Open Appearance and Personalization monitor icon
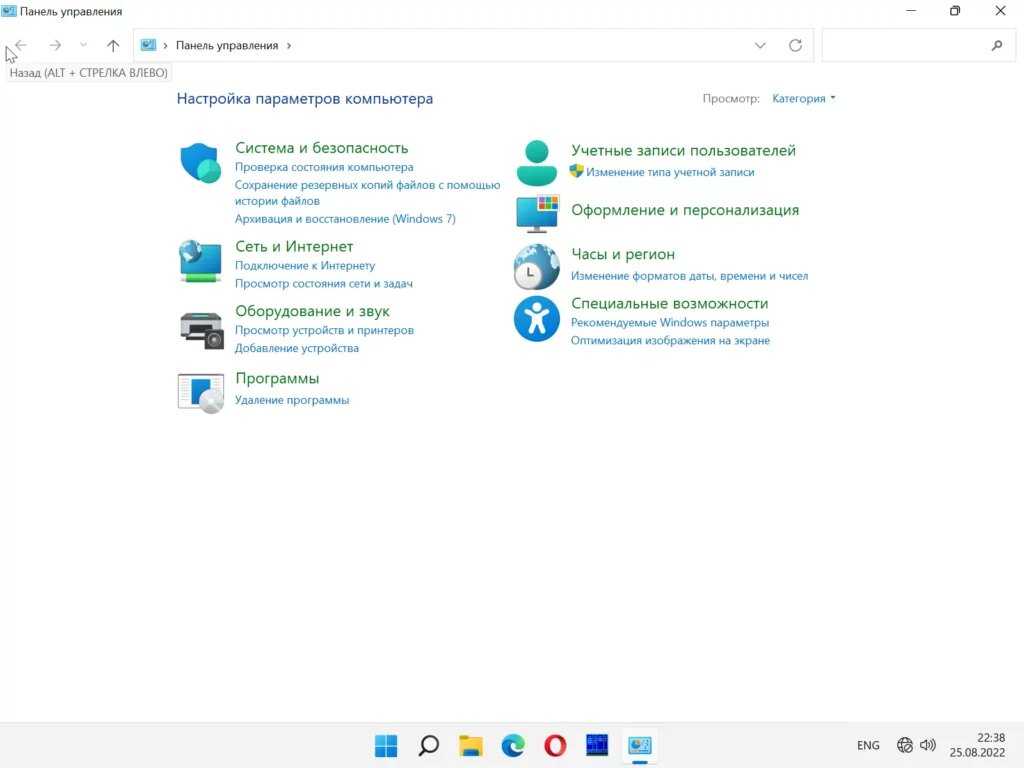 pos(537,213)
